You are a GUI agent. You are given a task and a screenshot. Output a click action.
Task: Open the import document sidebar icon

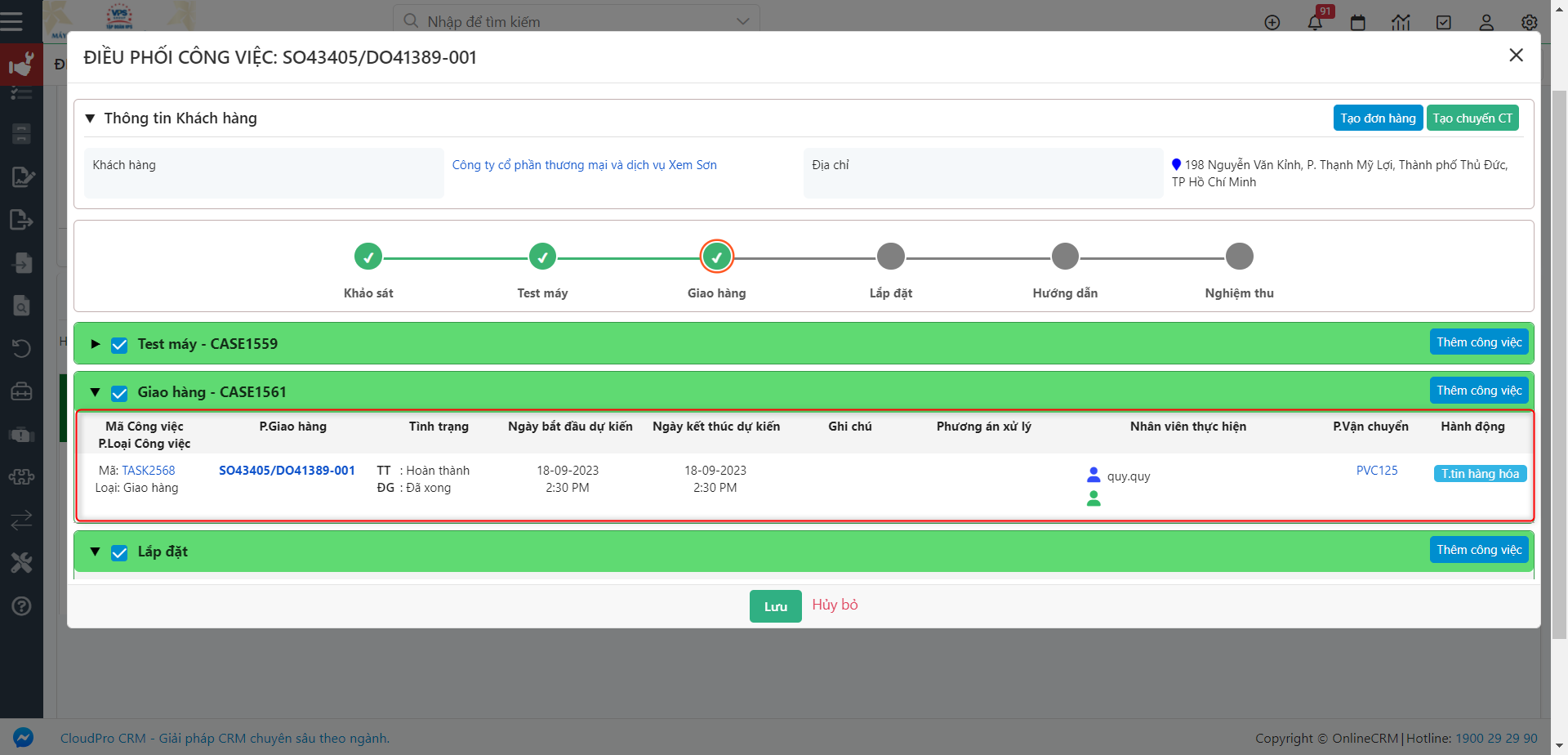[x=21, y=263]
